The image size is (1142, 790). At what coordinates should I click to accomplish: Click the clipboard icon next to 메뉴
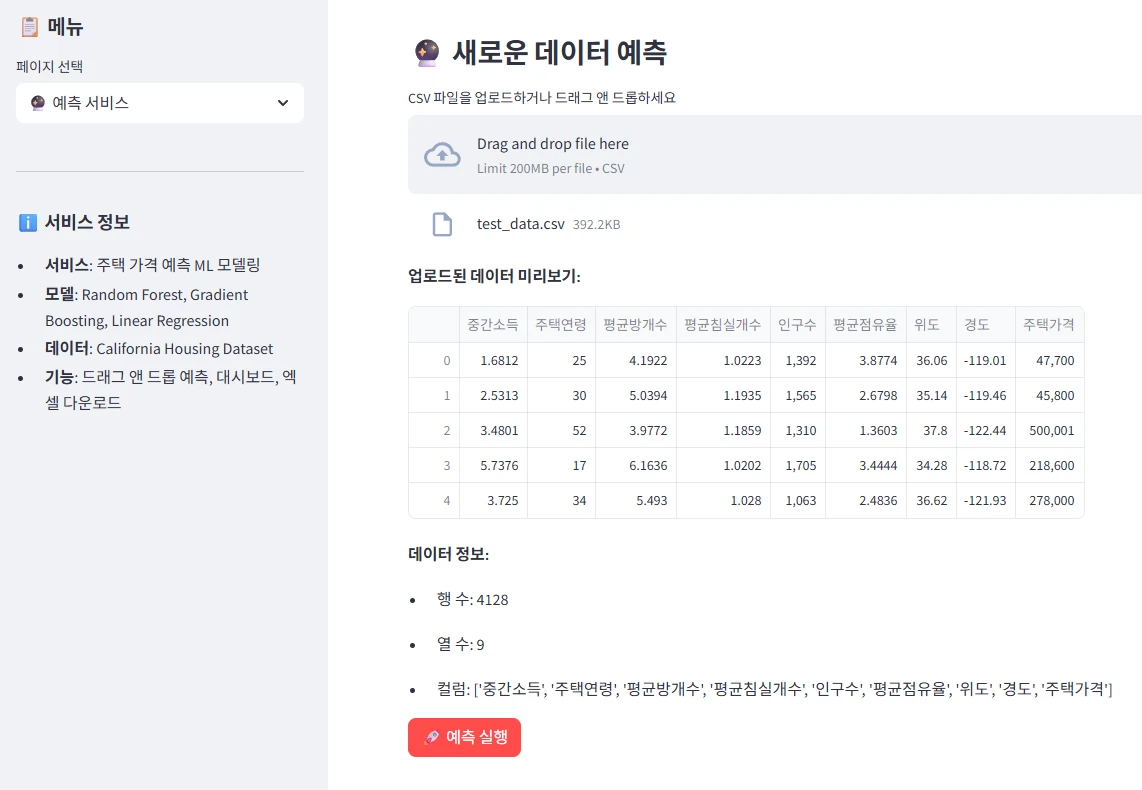point(29,27)
